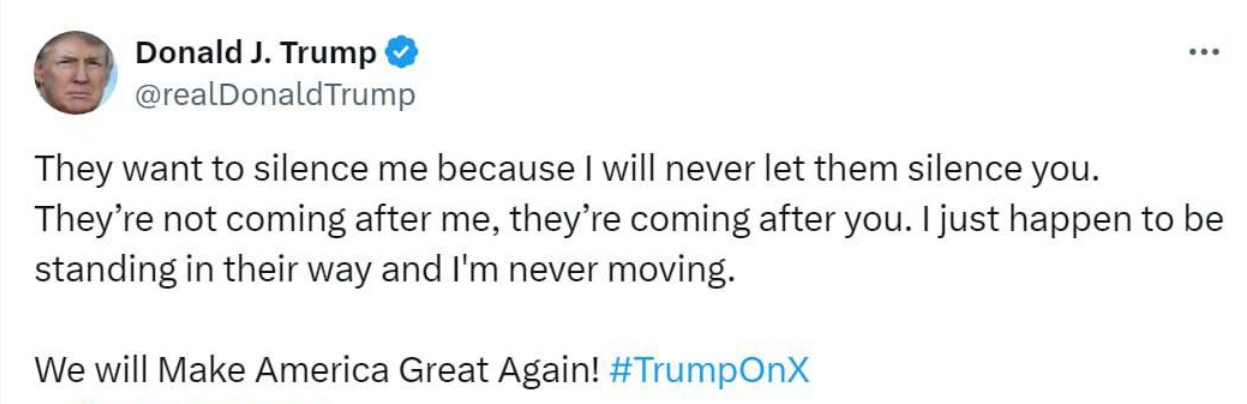This screenshot has height=404, width=1247.
Task: Open the Donald J. Trump display name
Action: click(256, 53)
